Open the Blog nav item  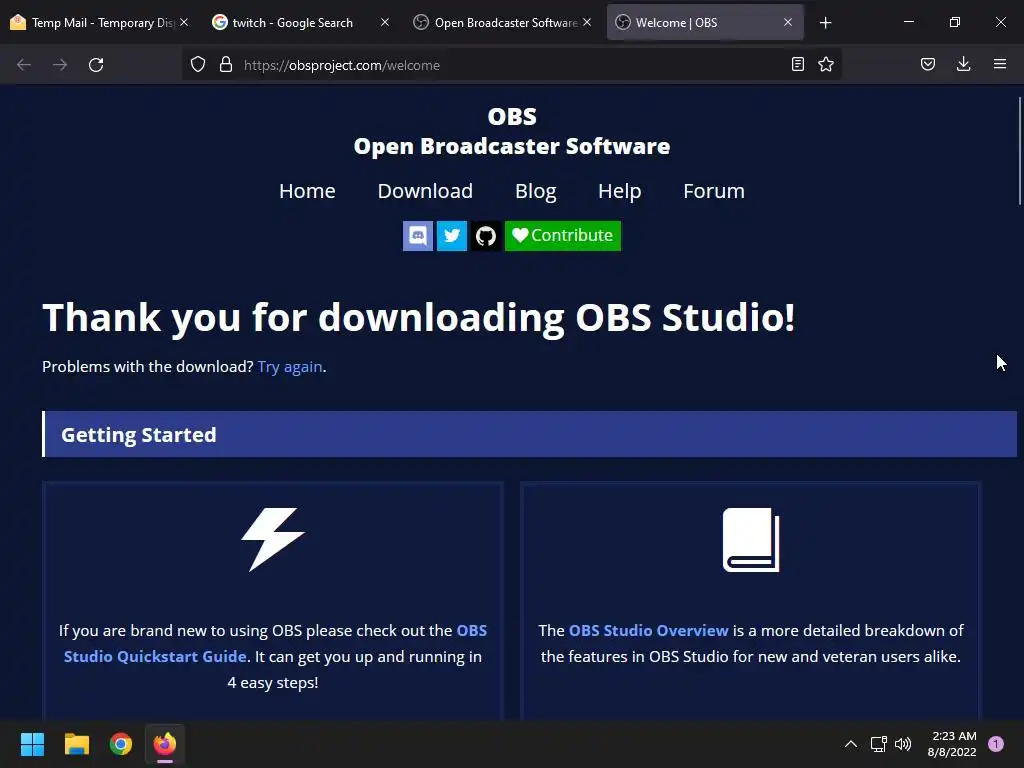pos(536,191)
